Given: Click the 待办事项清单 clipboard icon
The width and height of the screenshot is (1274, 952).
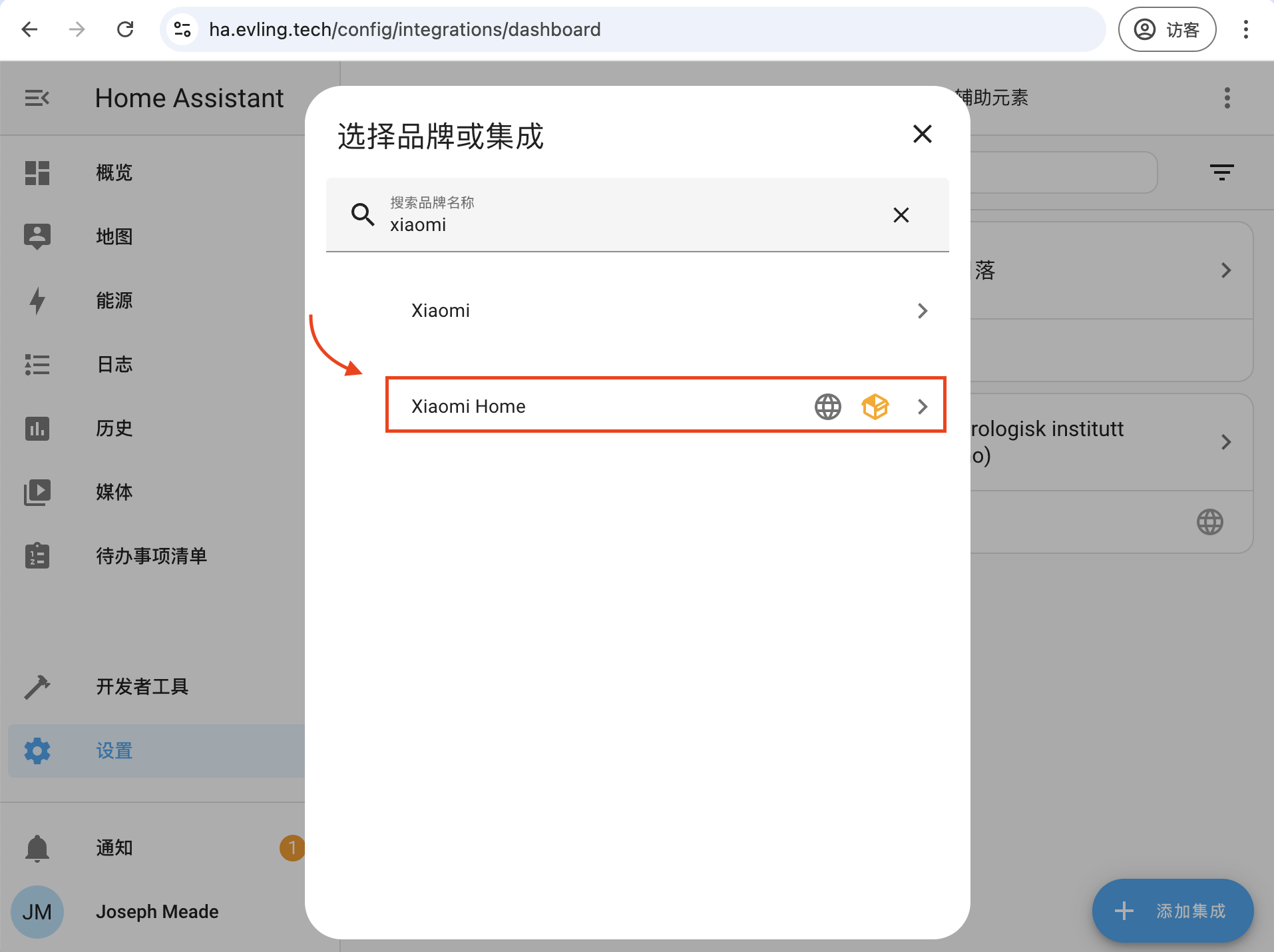Looking at the screenshot, I should pos(37,555).
